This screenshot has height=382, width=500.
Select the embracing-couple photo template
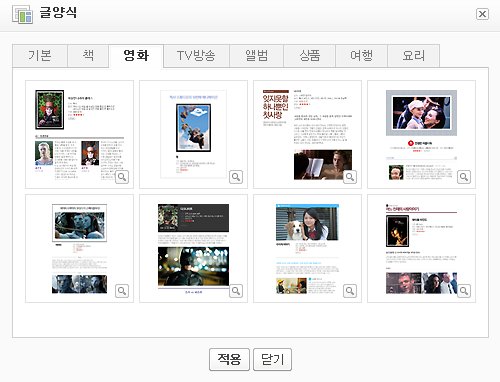click(x=421, y=134)
